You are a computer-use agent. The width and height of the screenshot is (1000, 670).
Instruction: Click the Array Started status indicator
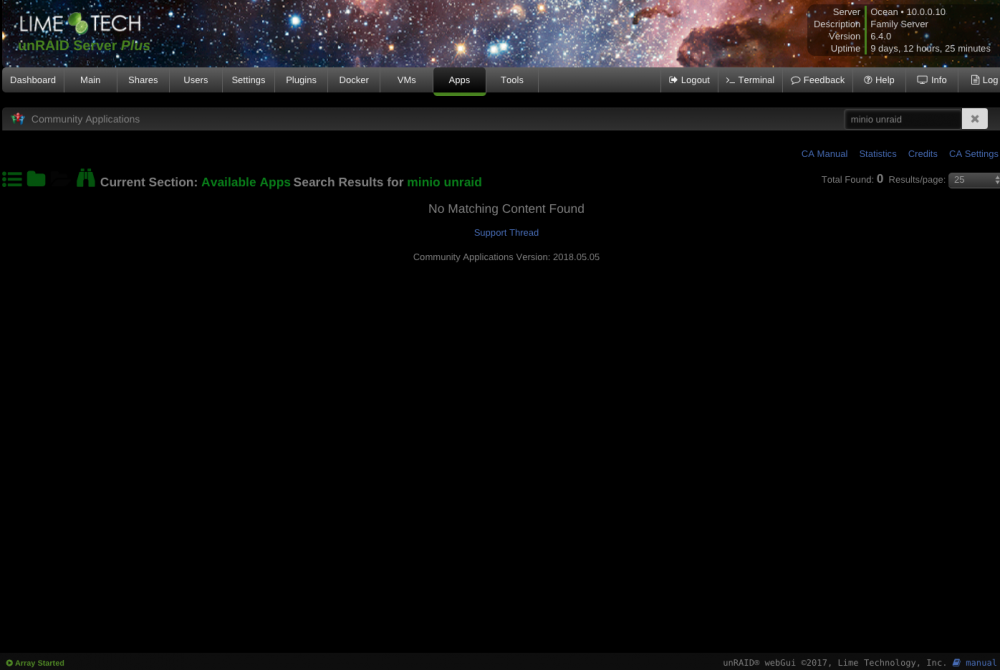click(35, 663)
